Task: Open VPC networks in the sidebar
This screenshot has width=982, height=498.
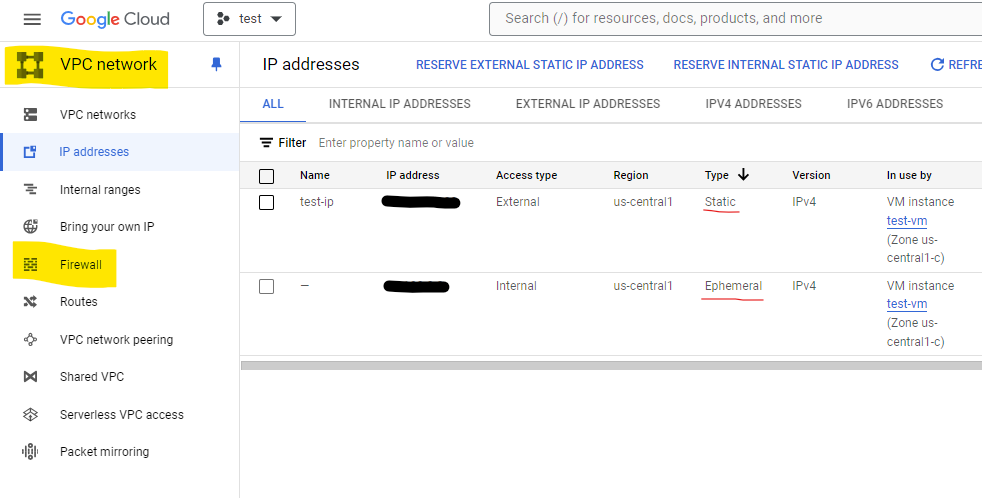Action: point(98,115)
